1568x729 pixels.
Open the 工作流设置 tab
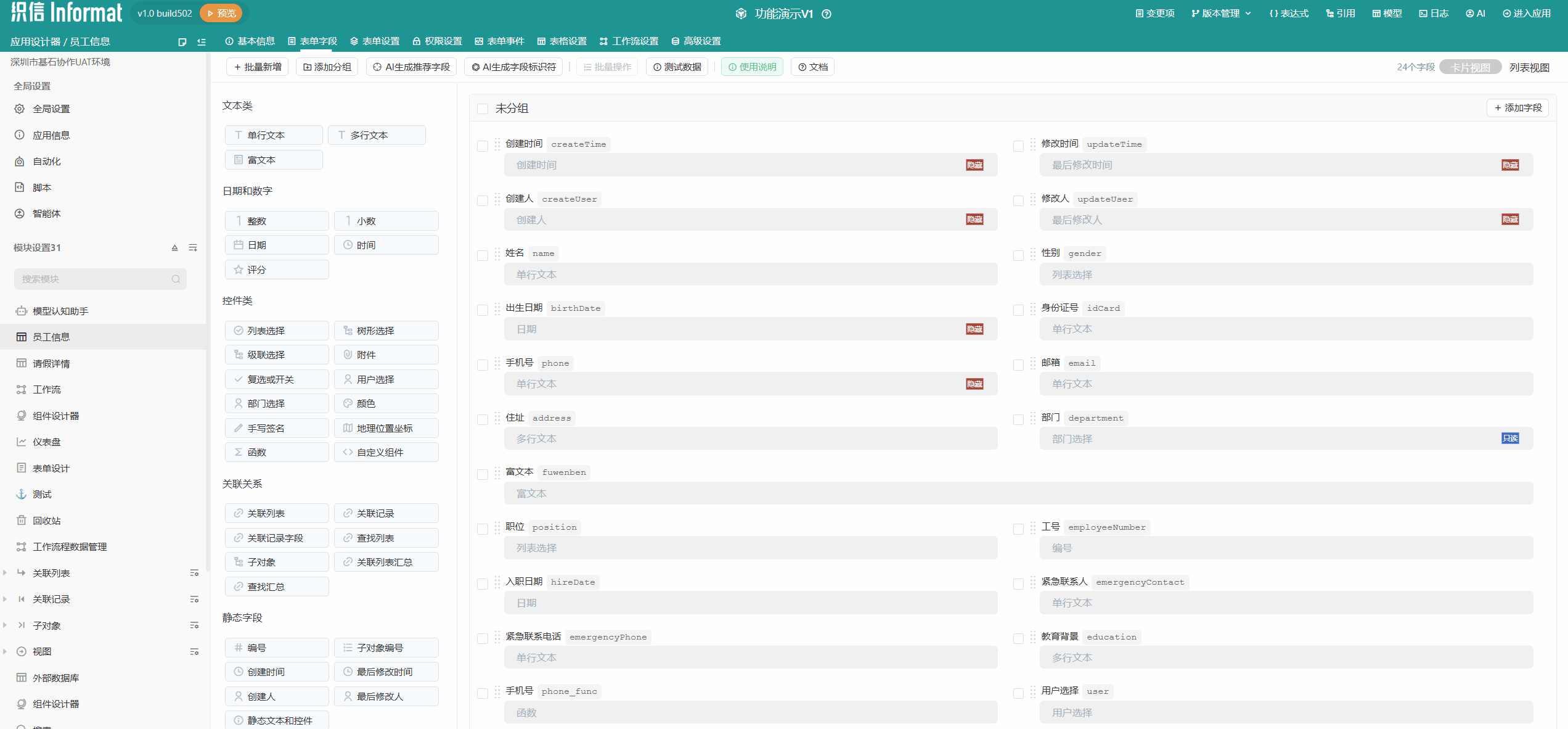tap(629, 41)
